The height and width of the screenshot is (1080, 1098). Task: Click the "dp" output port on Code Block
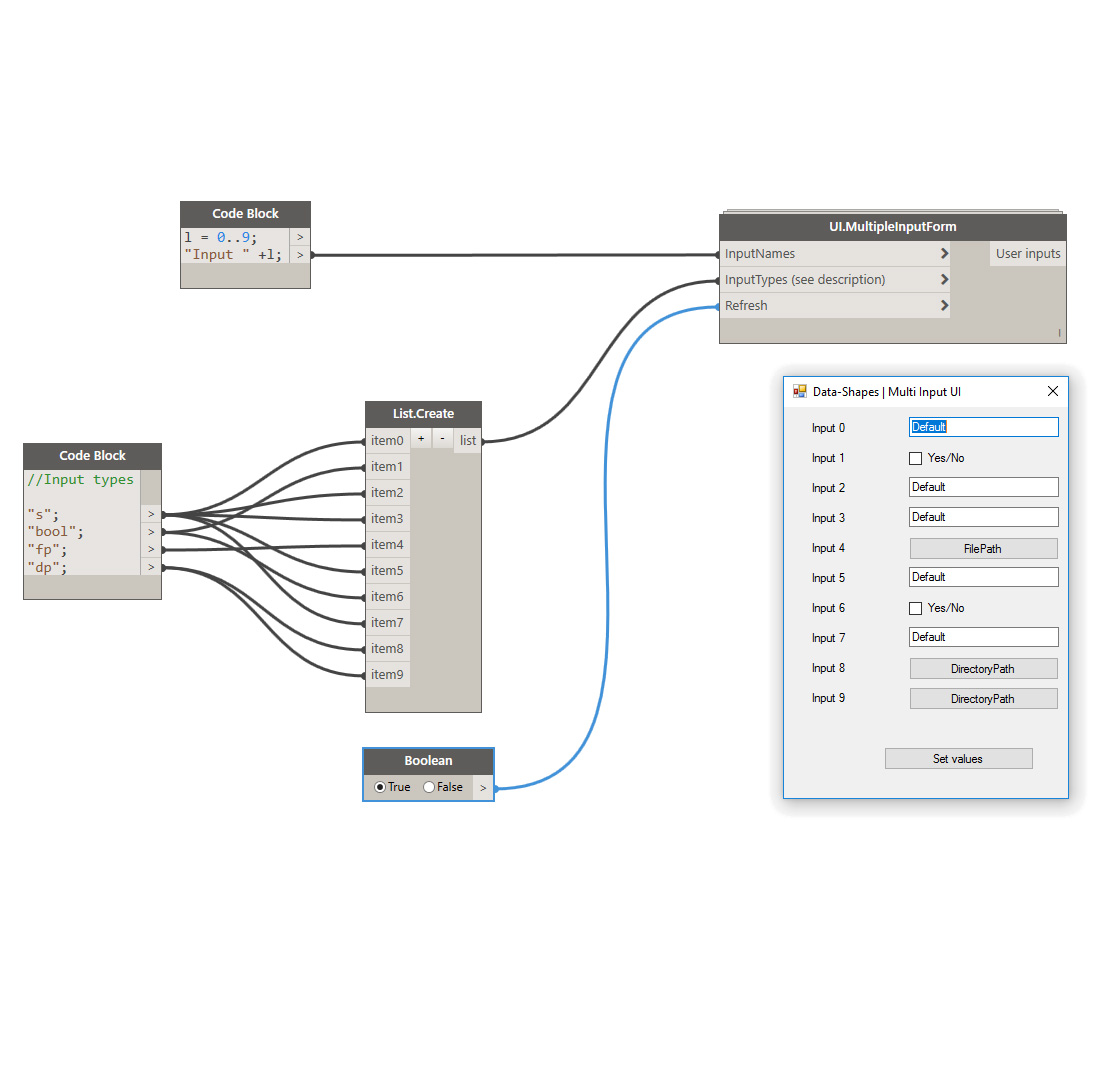[x=151, y=567]
